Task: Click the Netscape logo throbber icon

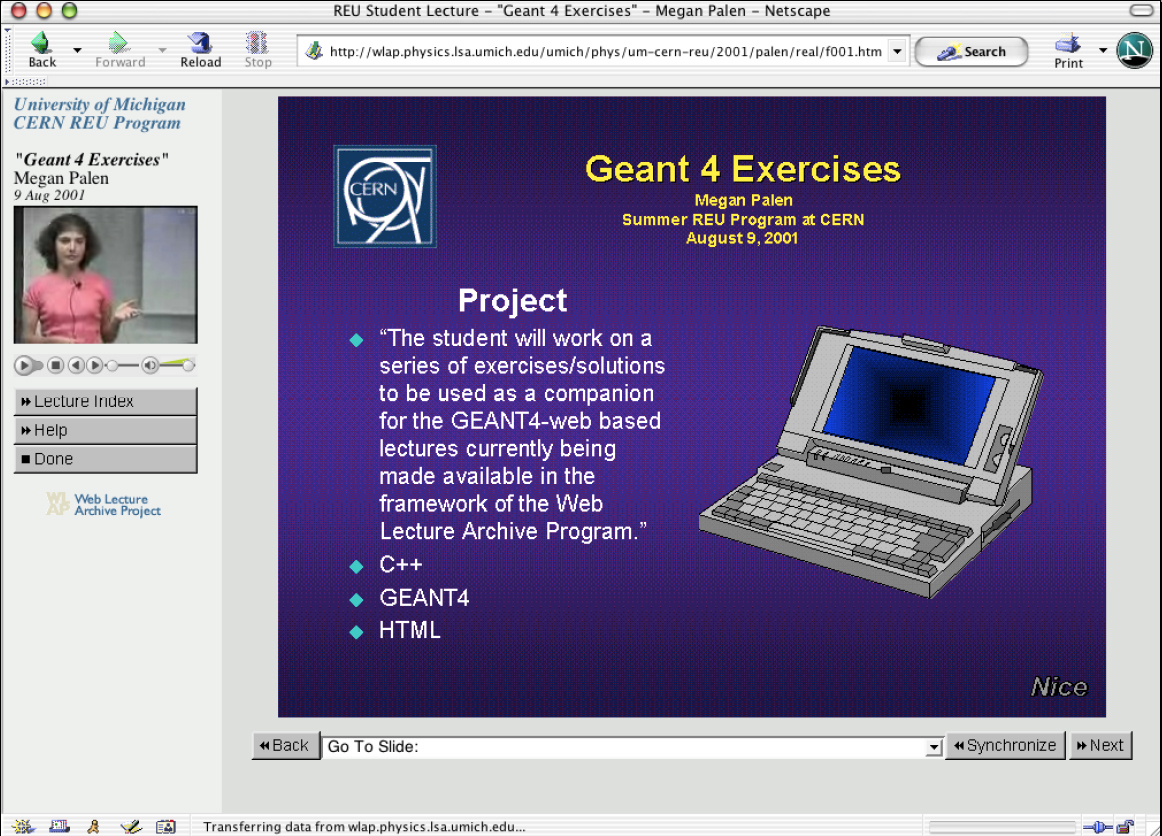Action: (x=1134, y=50)
